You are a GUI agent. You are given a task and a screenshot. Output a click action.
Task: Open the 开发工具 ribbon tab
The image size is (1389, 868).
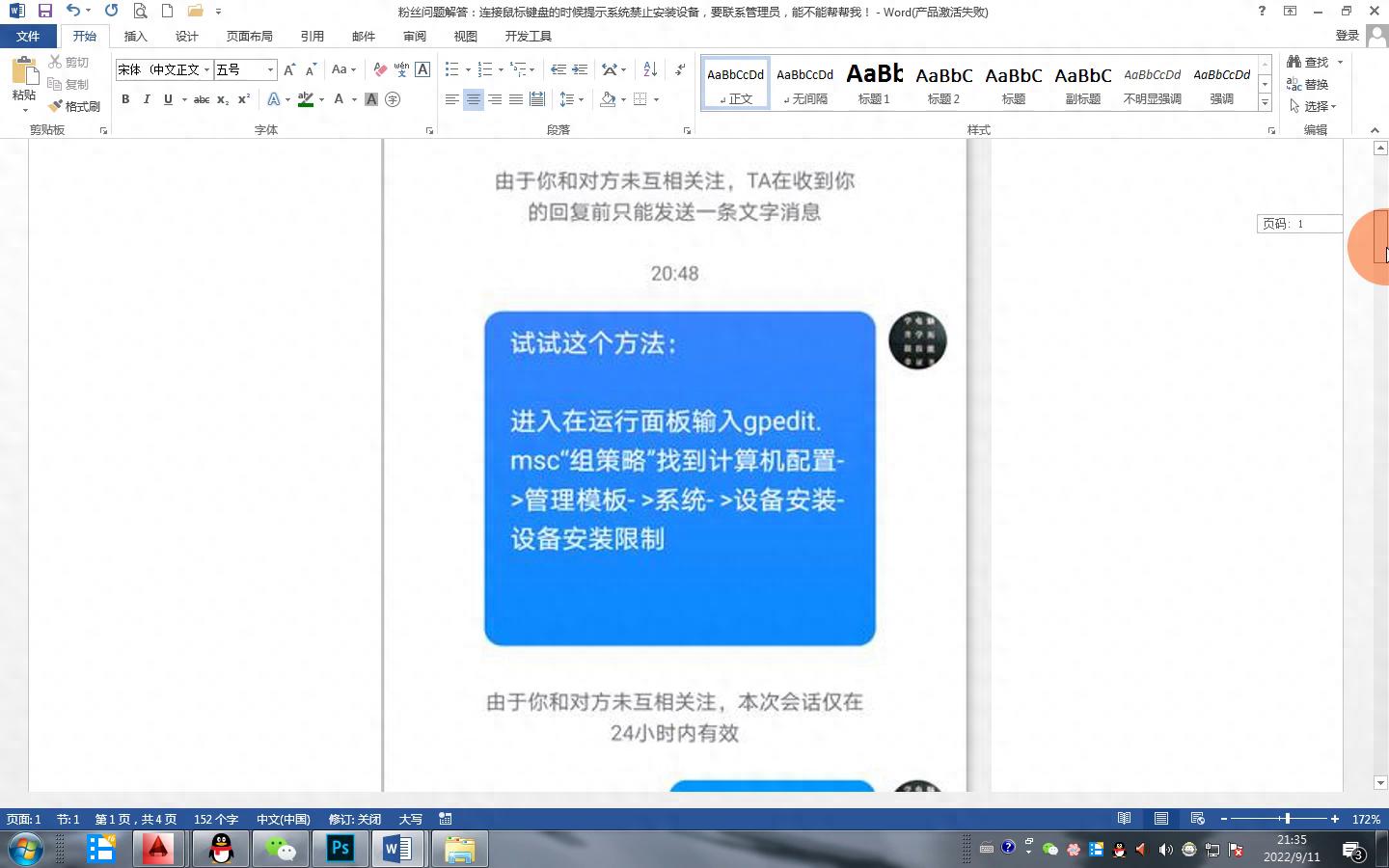pos(528,36)
